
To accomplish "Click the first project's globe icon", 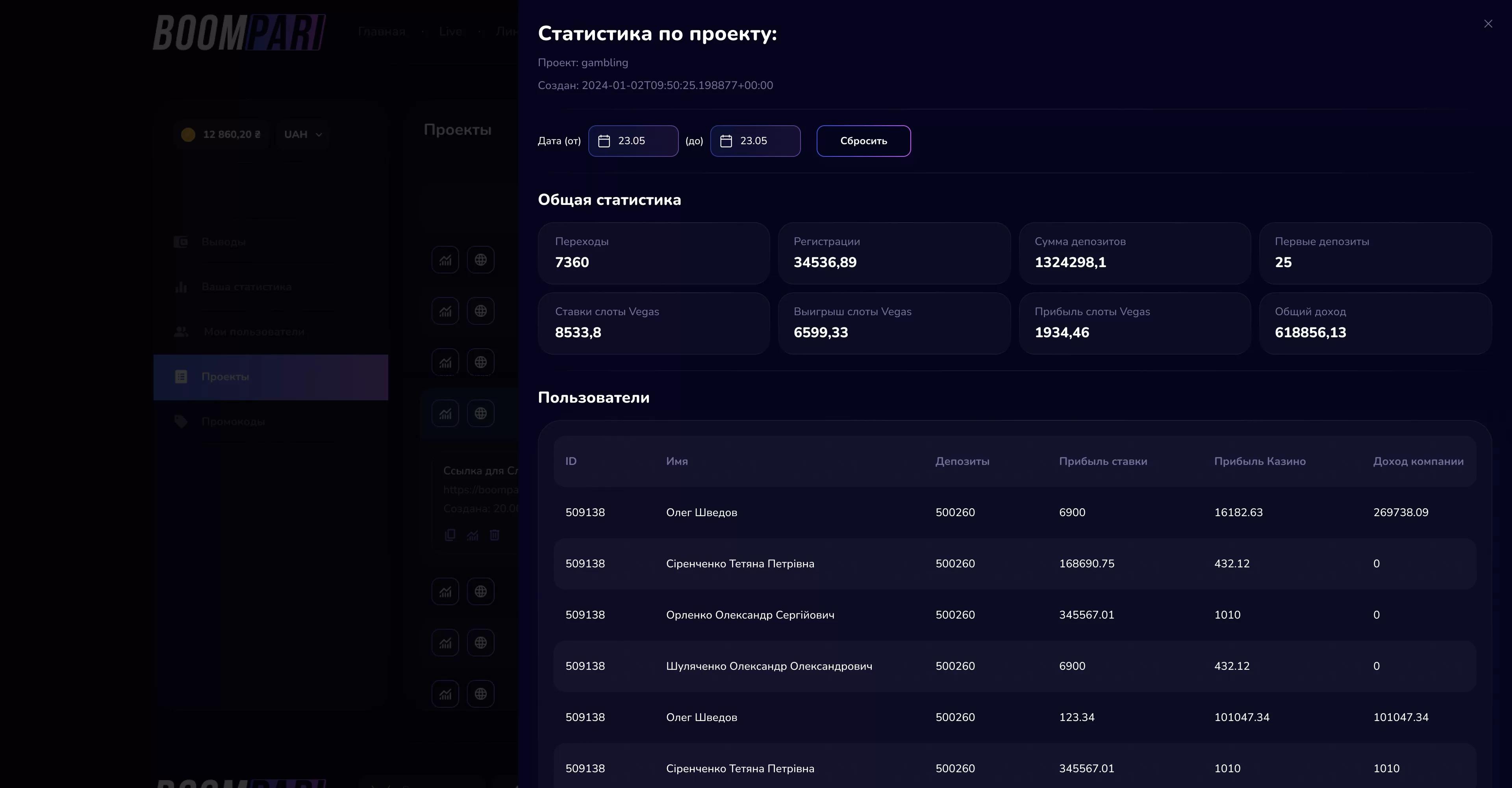I will pos(481,260).
